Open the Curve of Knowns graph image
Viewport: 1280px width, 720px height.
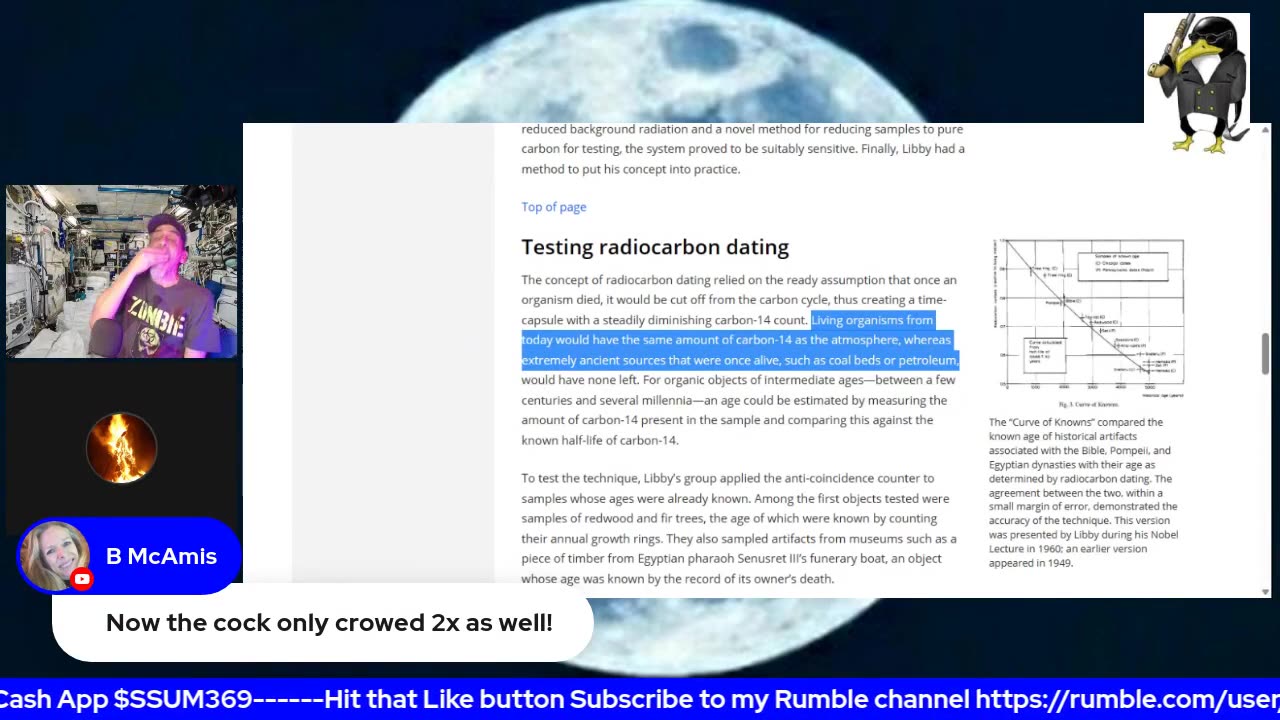point(1089,322)
